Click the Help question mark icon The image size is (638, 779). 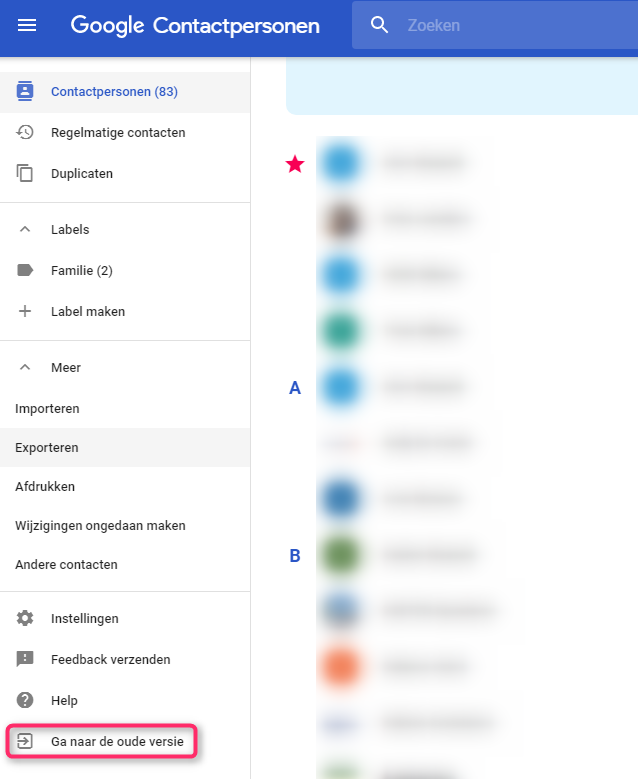click(25, 700)
